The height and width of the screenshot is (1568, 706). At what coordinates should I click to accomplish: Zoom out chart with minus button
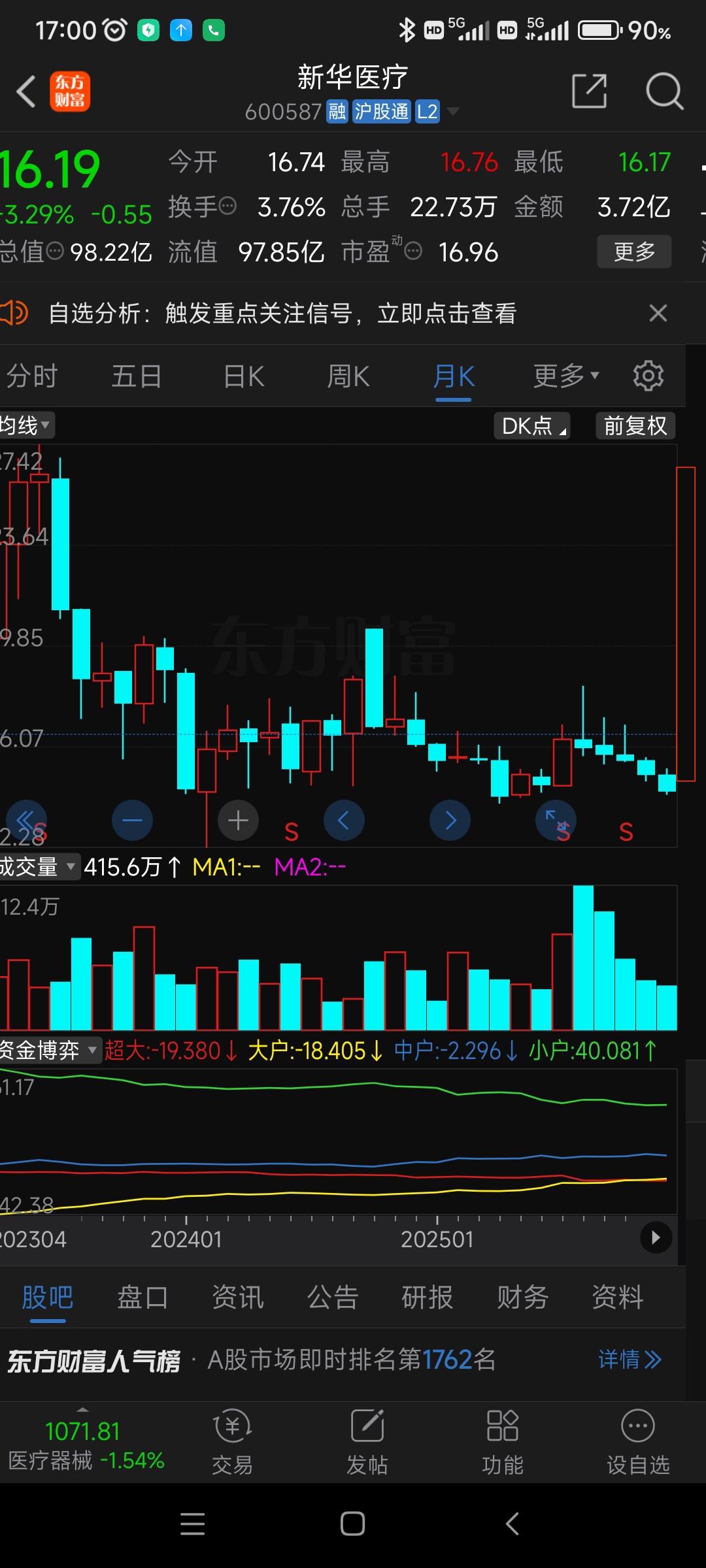click(132, 820)
